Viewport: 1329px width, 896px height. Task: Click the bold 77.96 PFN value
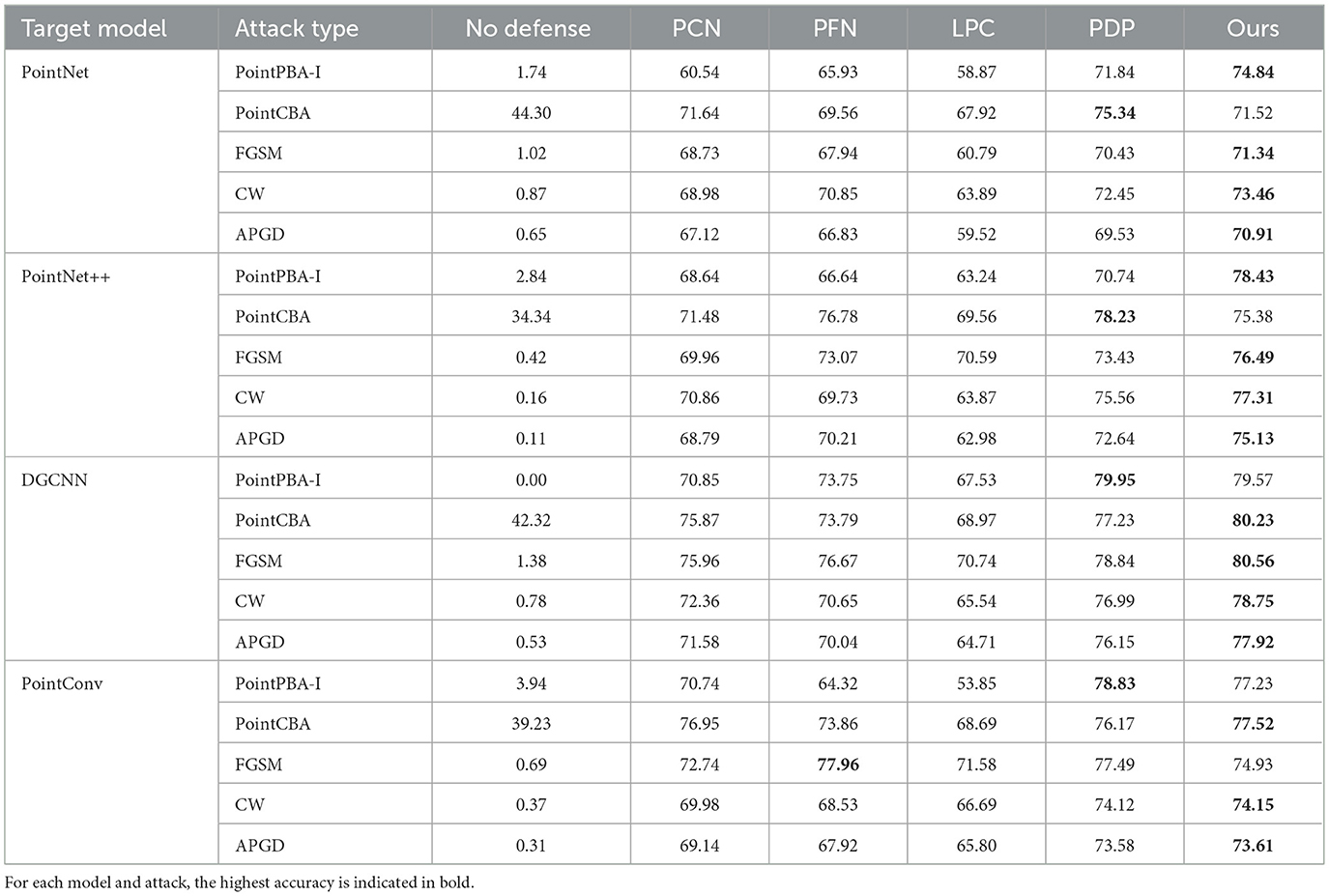coord(837,765)
